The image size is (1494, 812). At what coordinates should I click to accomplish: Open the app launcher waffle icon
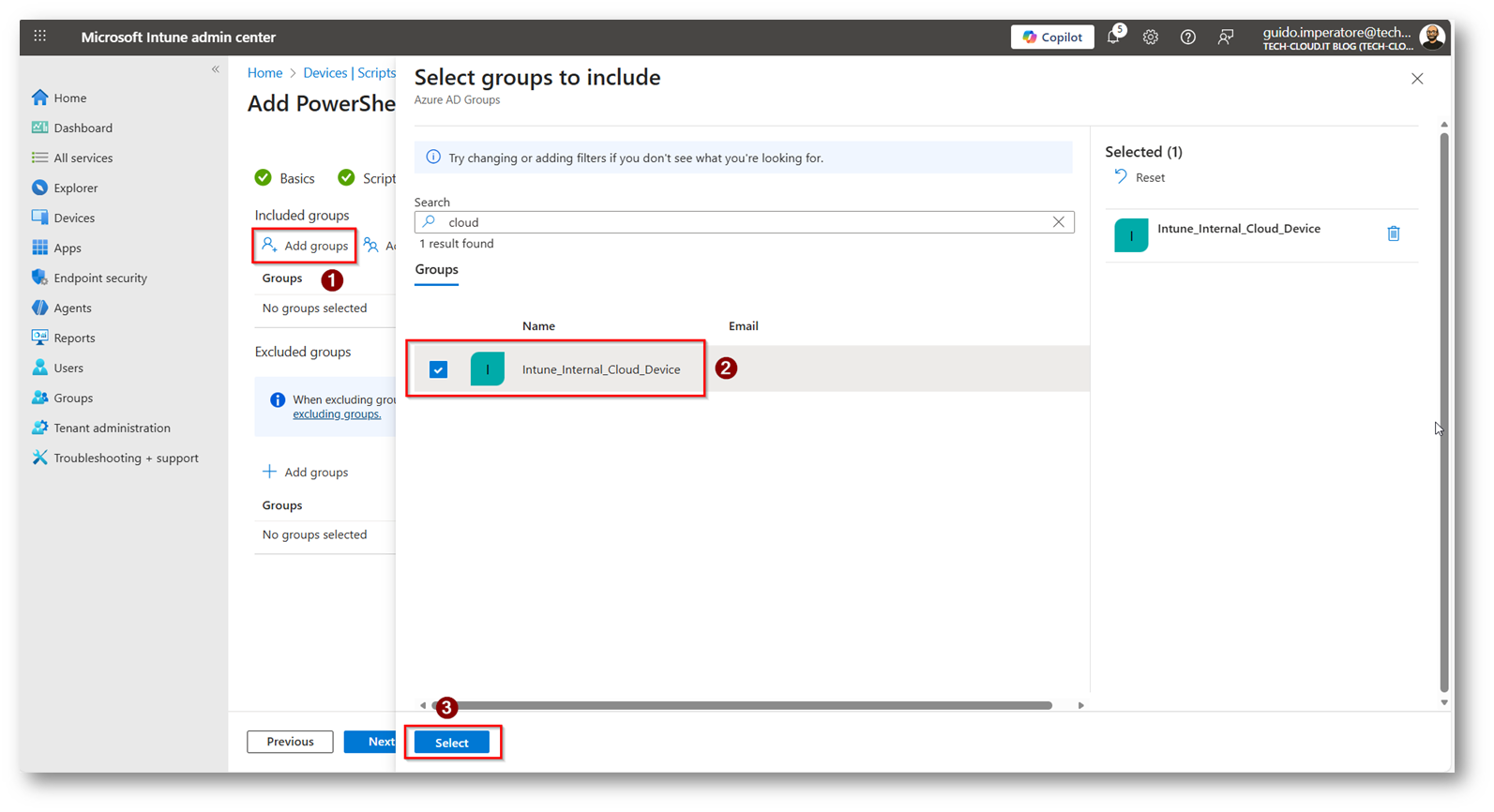tap(39, 37)
